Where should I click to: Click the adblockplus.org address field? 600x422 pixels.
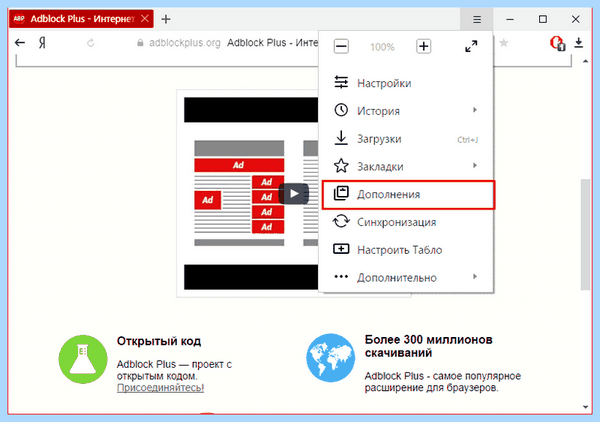pyautogui.click(x=184, y=43)
